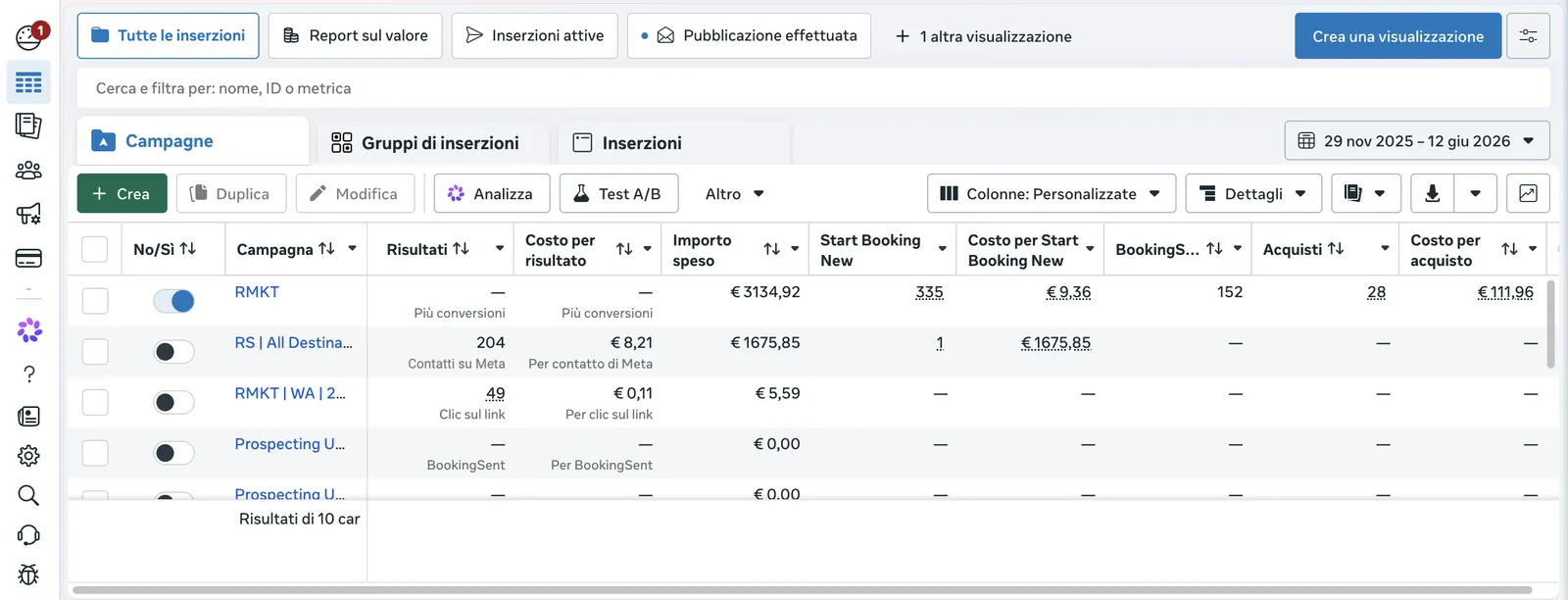
Task: Turn on the RS | All Destina... campaign
Action: coord(174,352)
